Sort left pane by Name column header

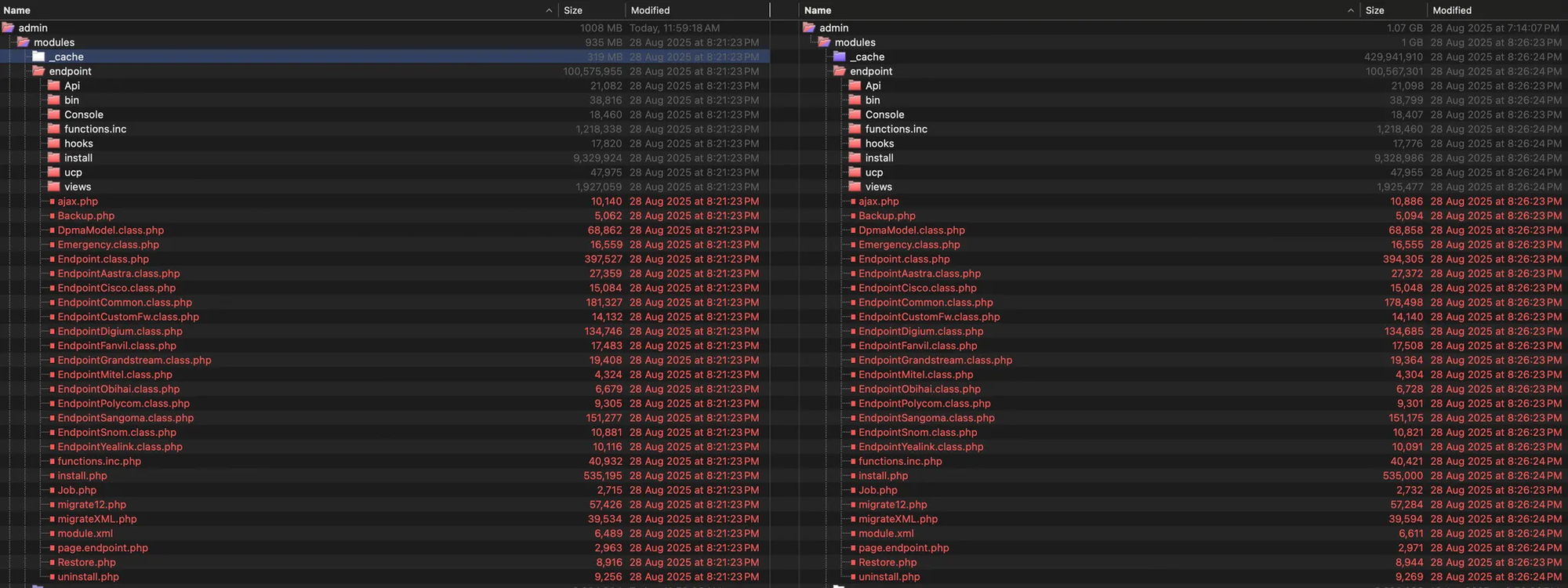pyautogui.click(x=17, y=10)
